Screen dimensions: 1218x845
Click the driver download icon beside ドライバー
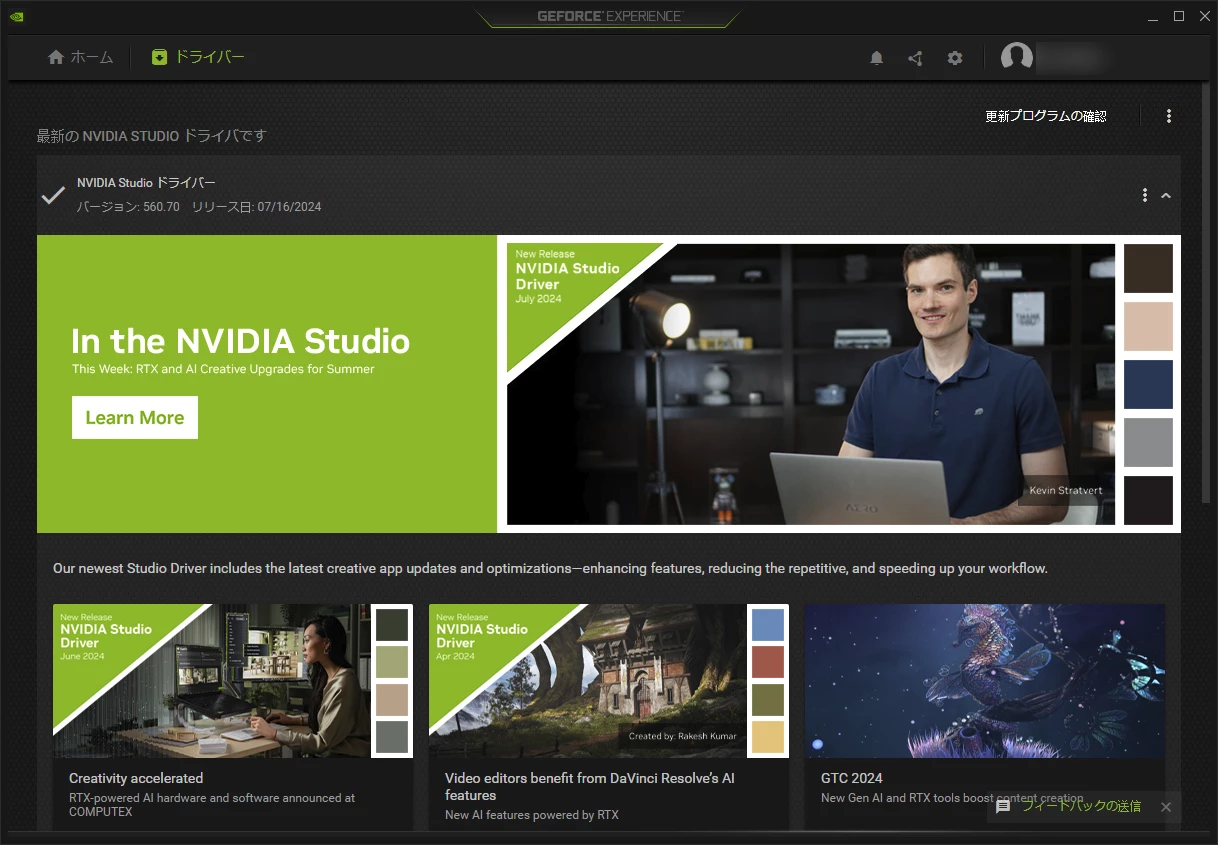coord(160,57)
